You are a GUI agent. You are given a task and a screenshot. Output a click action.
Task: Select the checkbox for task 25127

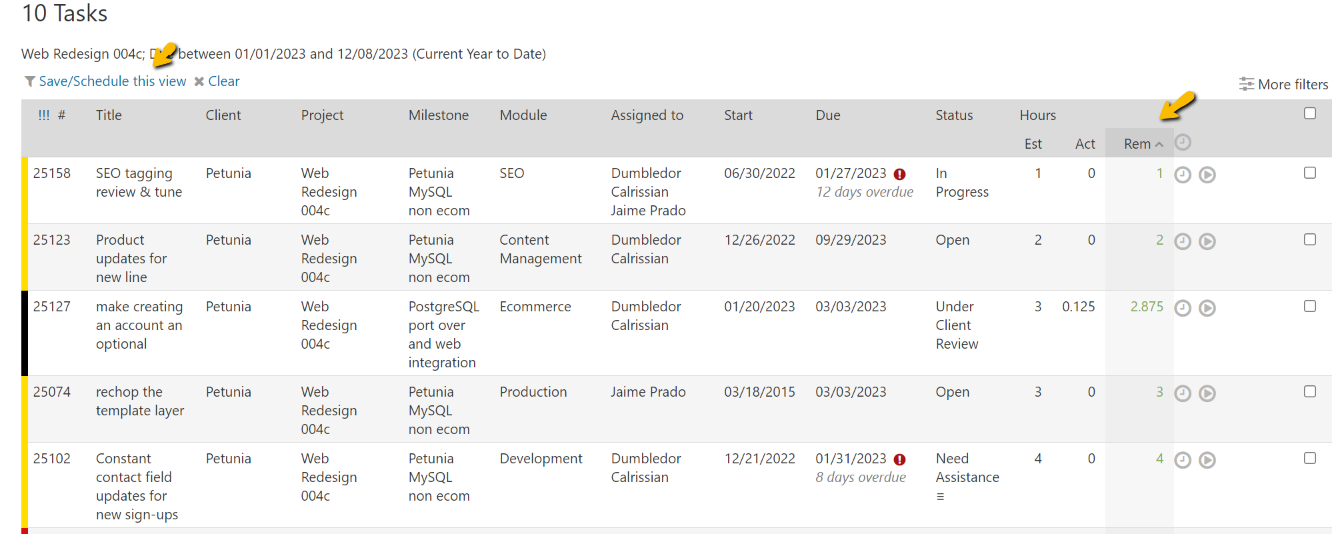1310,306
